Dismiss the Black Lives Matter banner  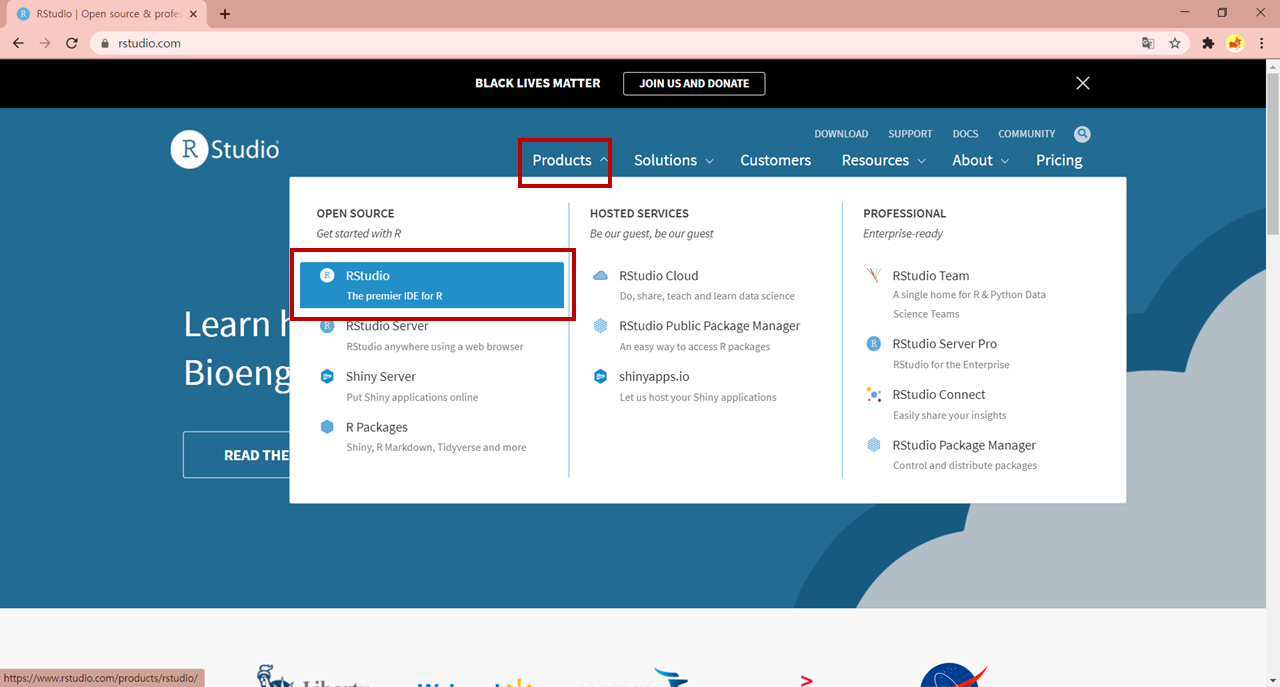click(1082, 83)
